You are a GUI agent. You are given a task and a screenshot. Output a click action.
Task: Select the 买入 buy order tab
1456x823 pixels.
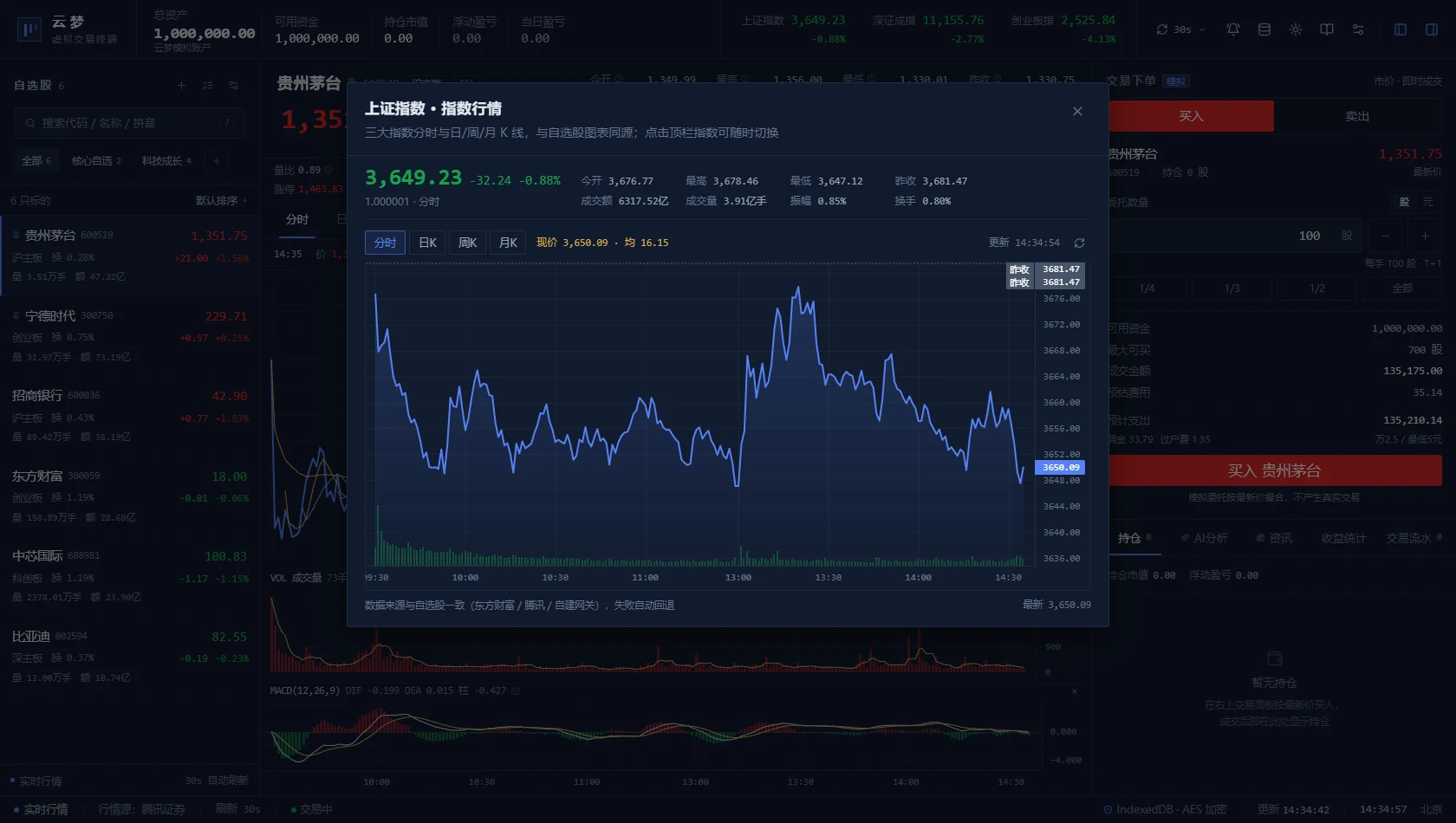click(1191, 116)
